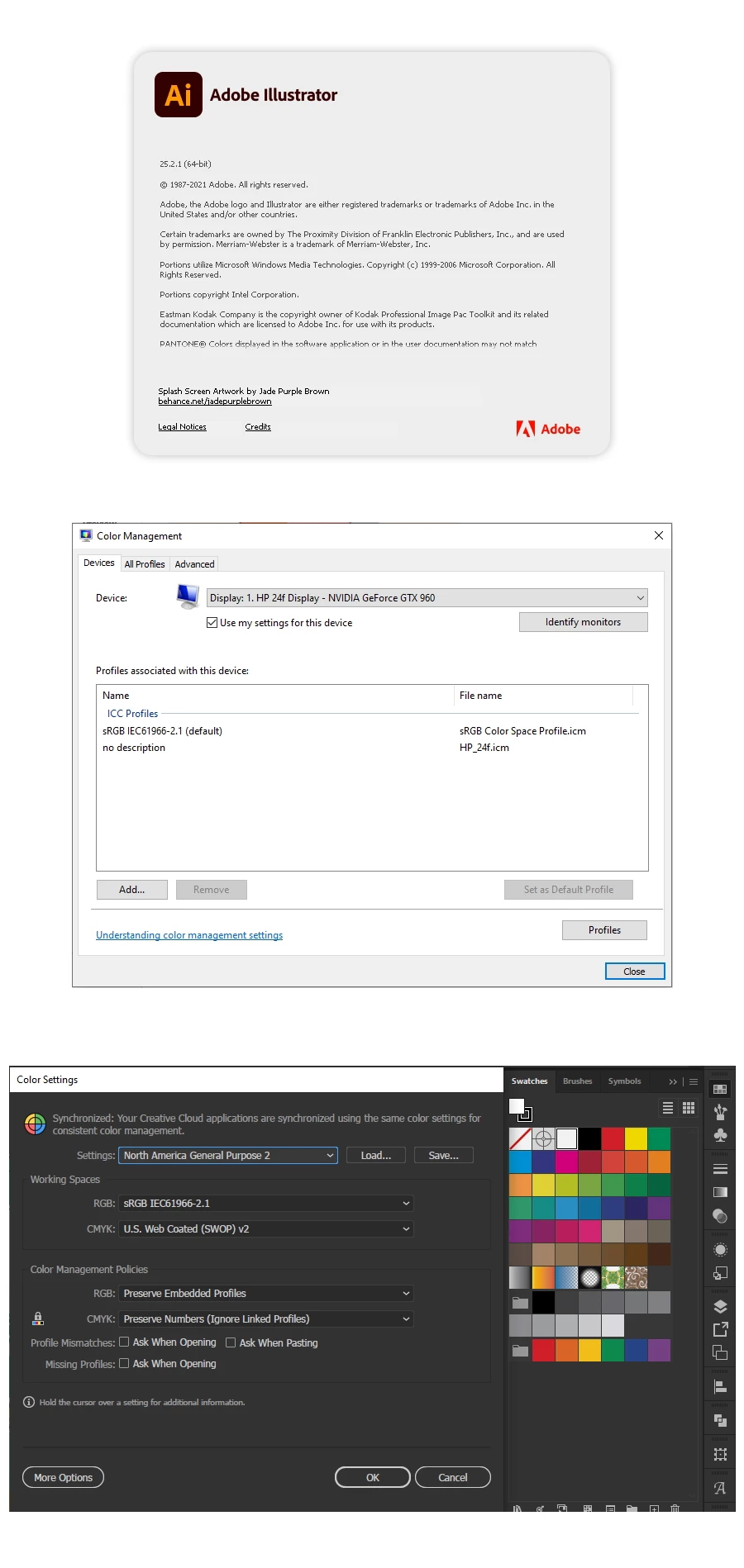Image resolution: width=744 pixels, height=1568 pixels.
Task: Select the Symbols panel tab
Action: coord(624,1081)
